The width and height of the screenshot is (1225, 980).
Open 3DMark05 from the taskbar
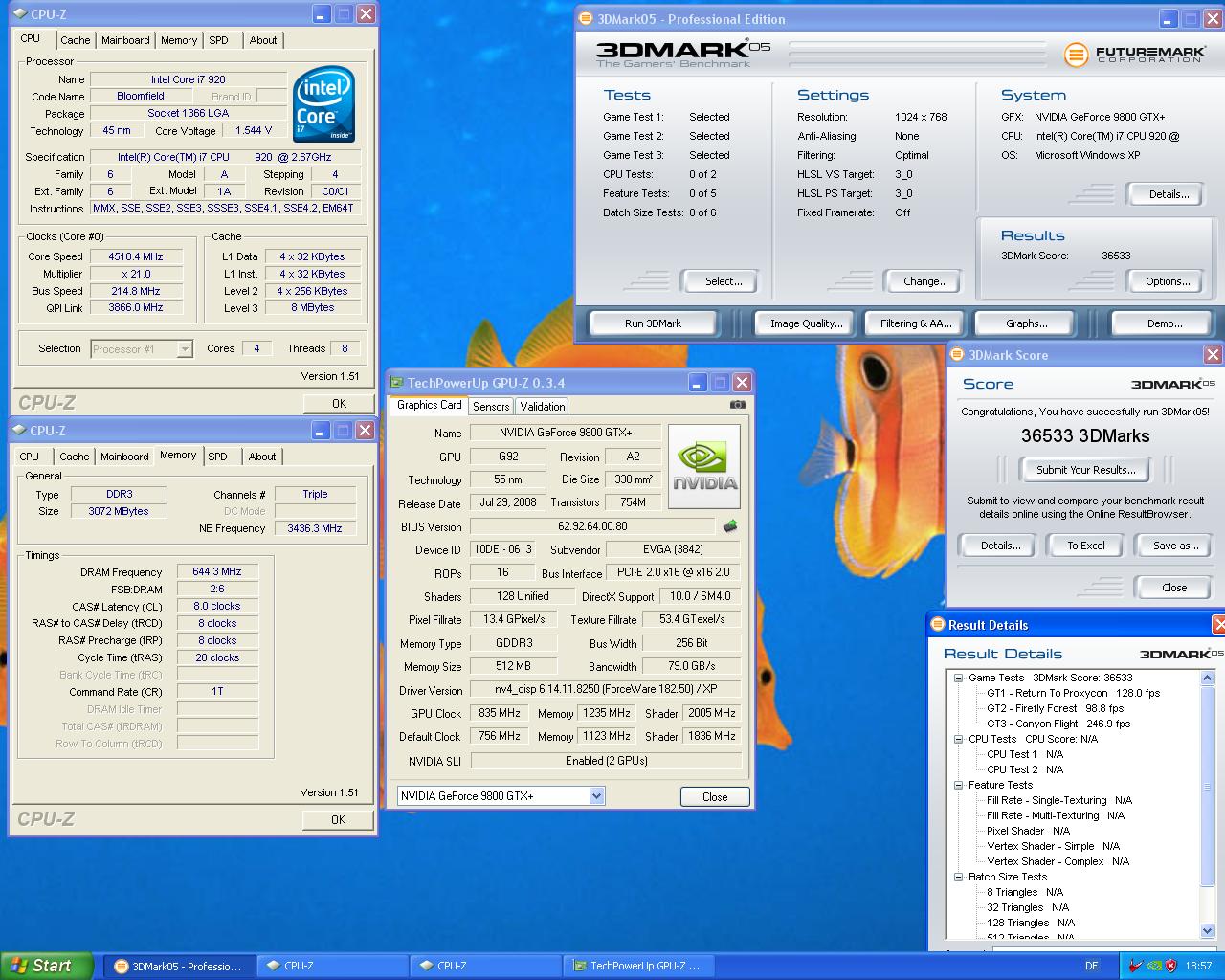point(178,966)
